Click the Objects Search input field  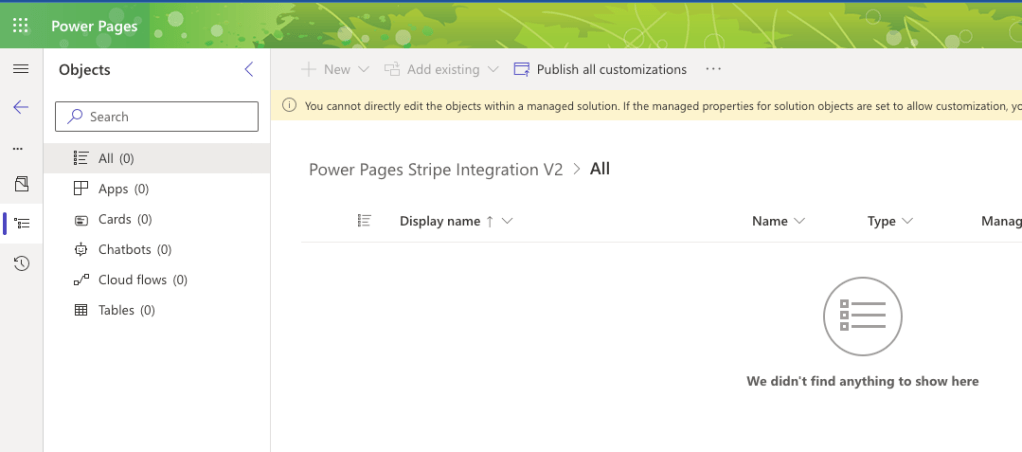(x=158, y=117)
